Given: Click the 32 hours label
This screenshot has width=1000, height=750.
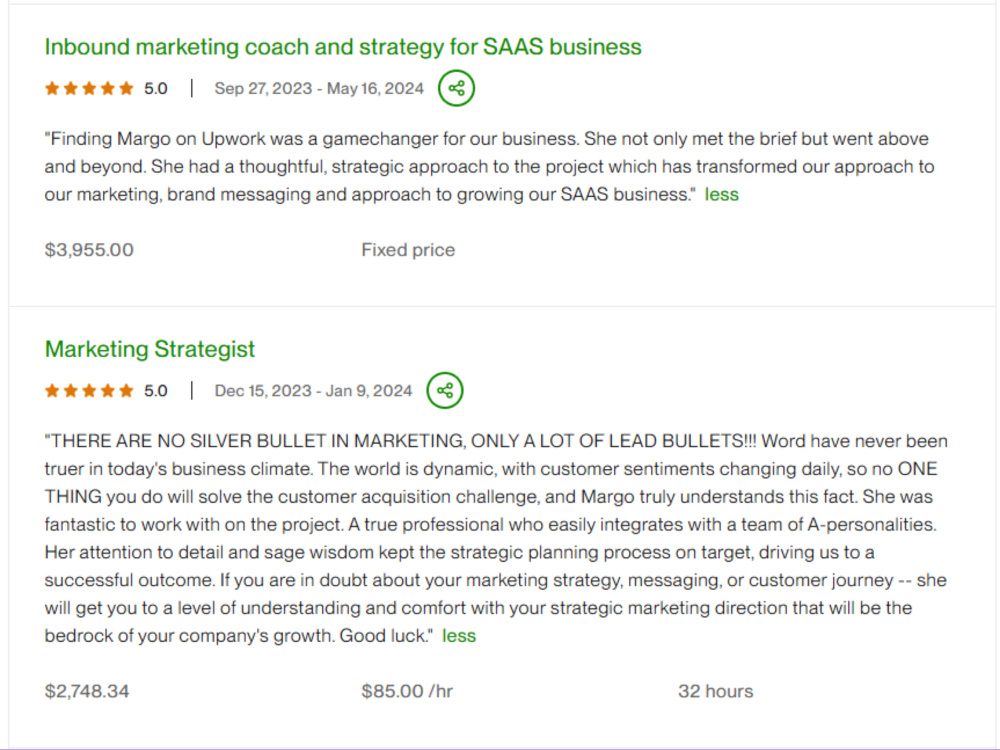Looking at the screenshot, I should 716,691.
